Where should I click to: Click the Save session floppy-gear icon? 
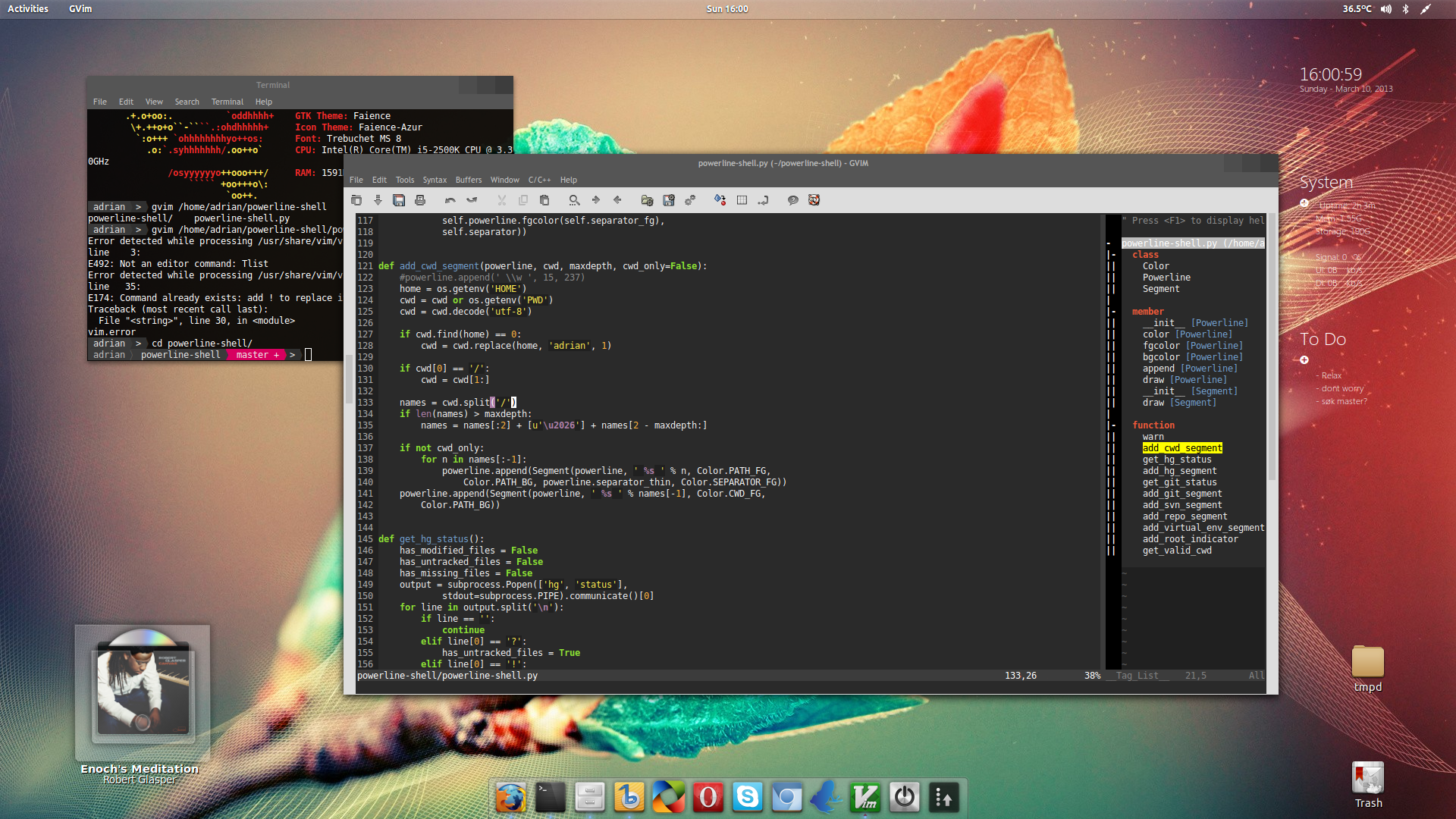(x=668, y=200)
